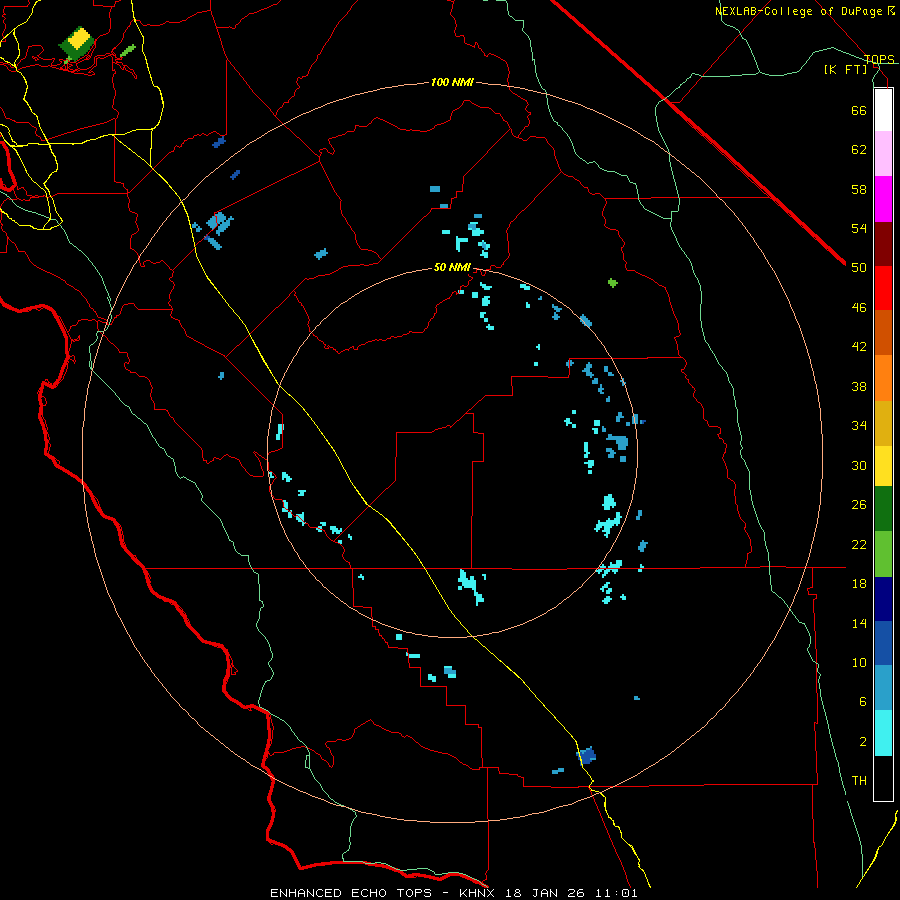This screenshot has width=900, height=900.
Task: Click the dark red 54 kft legend swatch
Action: click(883, 244)
